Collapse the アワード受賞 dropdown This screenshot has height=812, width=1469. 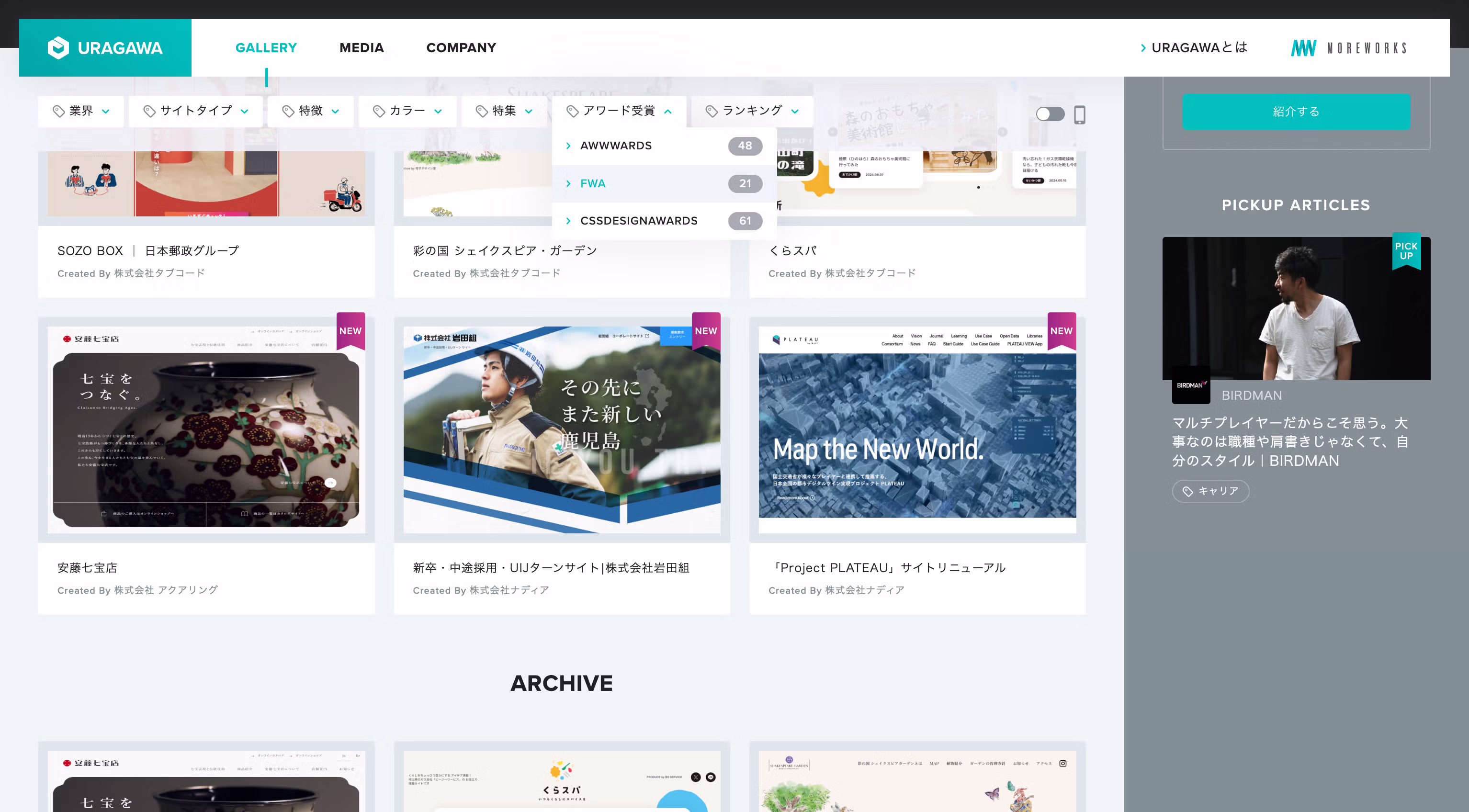coord(619,111)
